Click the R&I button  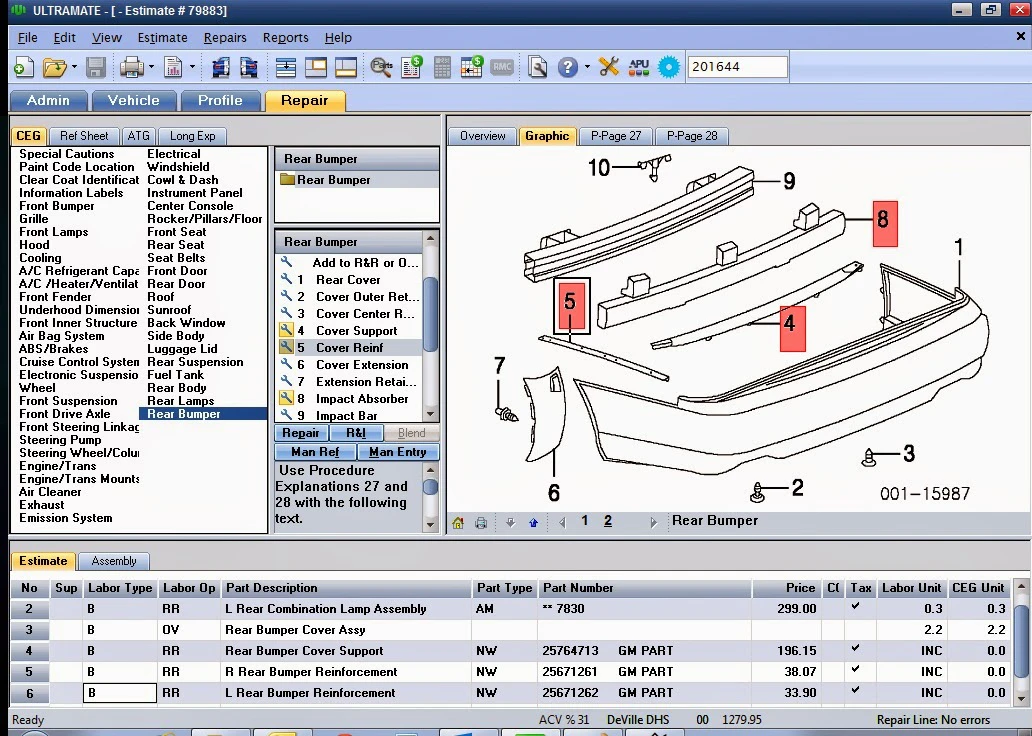355,433
